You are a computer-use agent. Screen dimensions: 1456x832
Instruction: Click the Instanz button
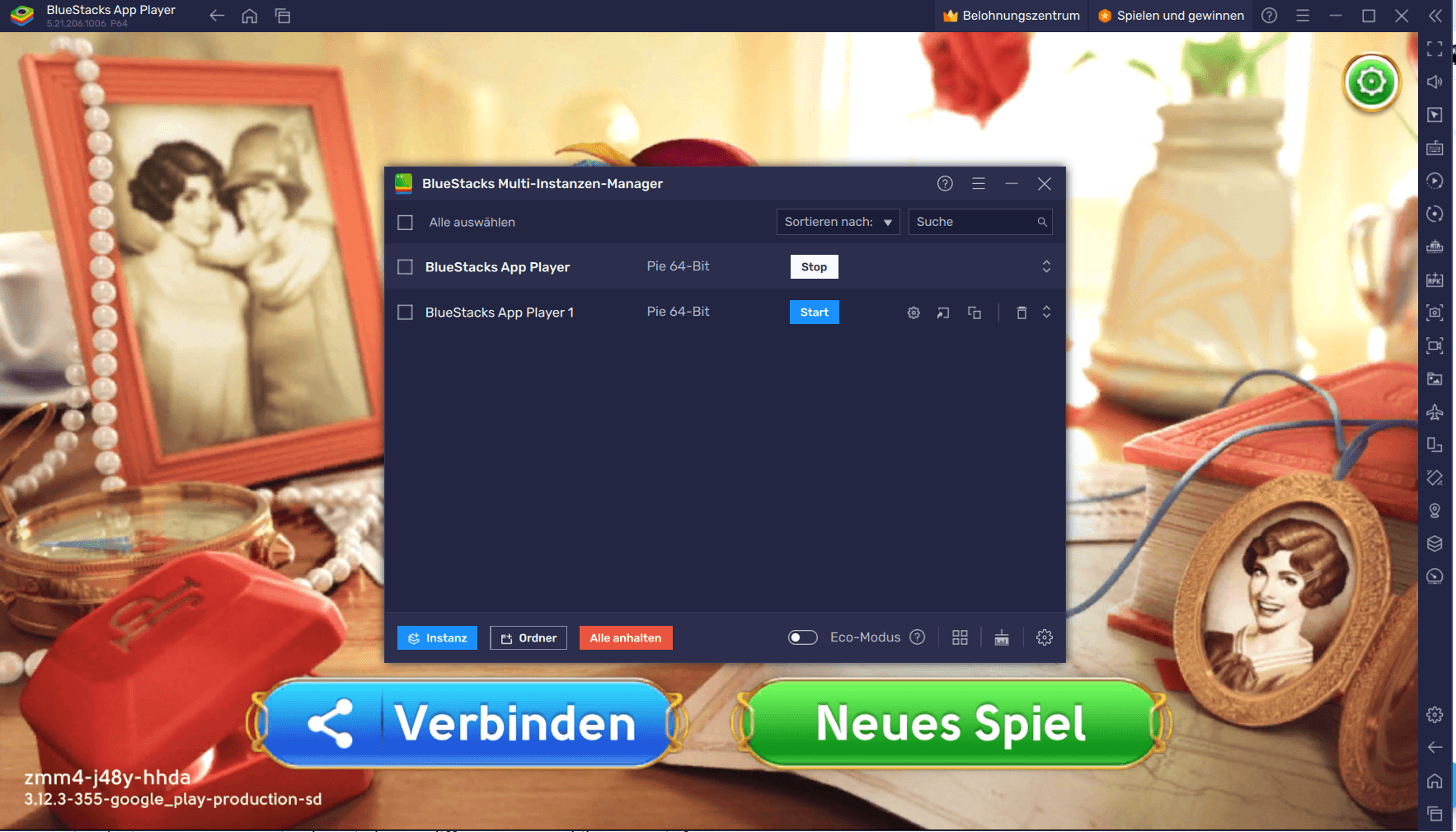pyautogui.click(x=437, y=637)
